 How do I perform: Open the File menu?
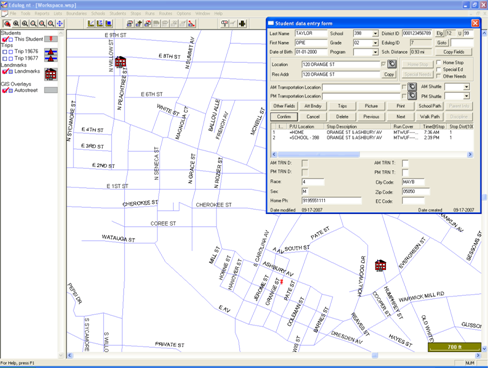[x=13, y=14]
